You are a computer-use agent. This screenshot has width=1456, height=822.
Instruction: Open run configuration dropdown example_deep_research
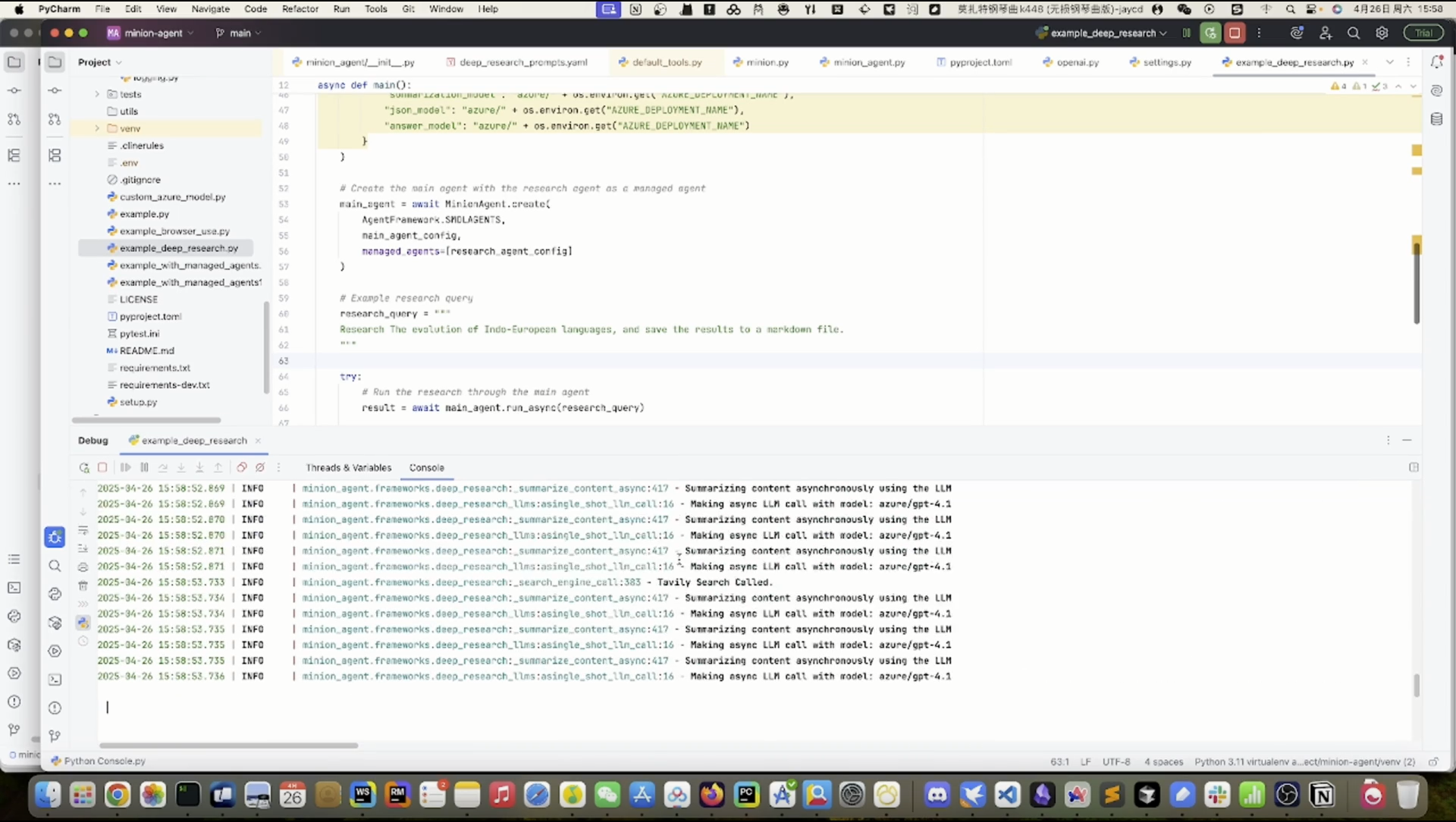(x=1102, y=33)
